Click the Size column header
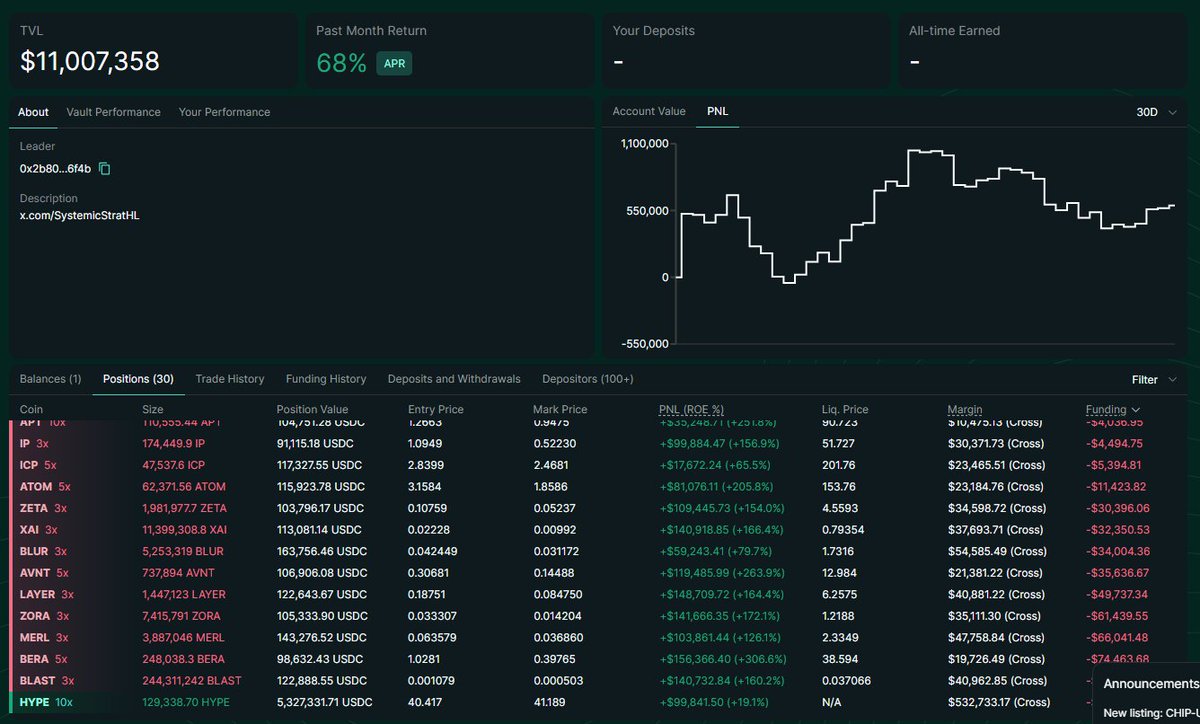This screenshot has height=724, width=1200. [153, 410]
